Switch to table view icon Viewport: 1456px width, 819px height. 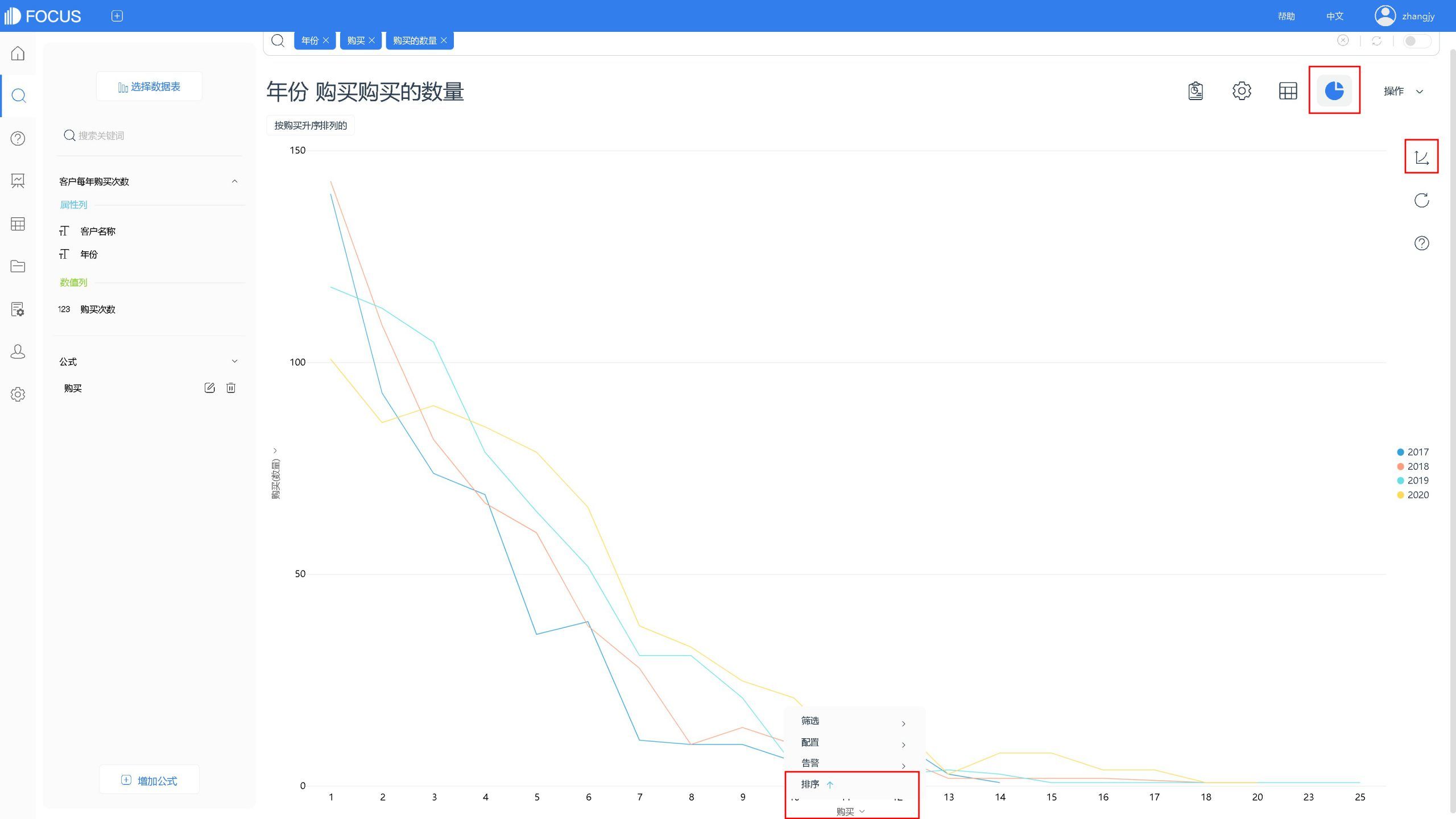click(1288, 91)
